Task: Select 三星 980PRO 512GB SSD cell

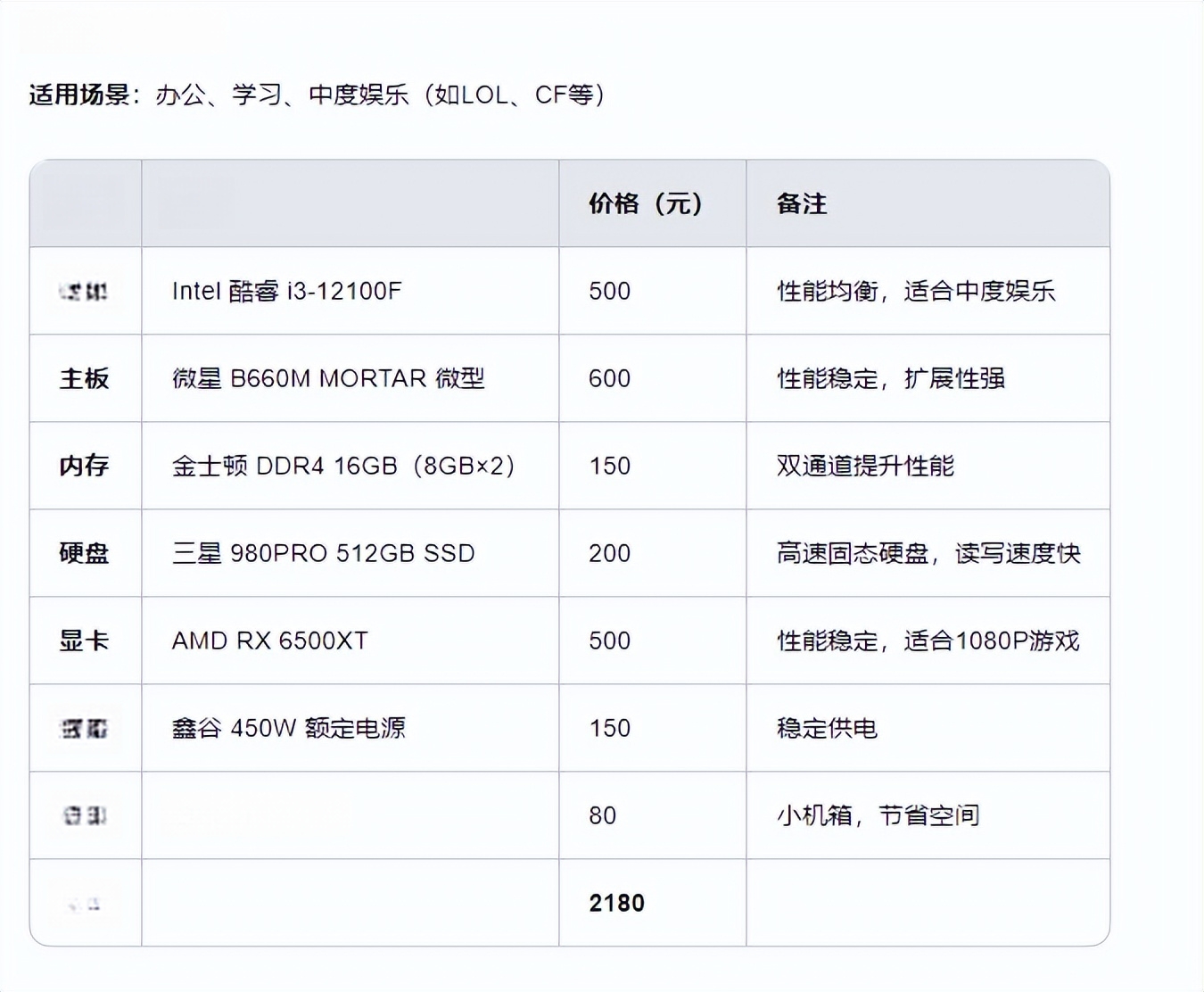Action: pyautogui.click(x=323, y=553)
